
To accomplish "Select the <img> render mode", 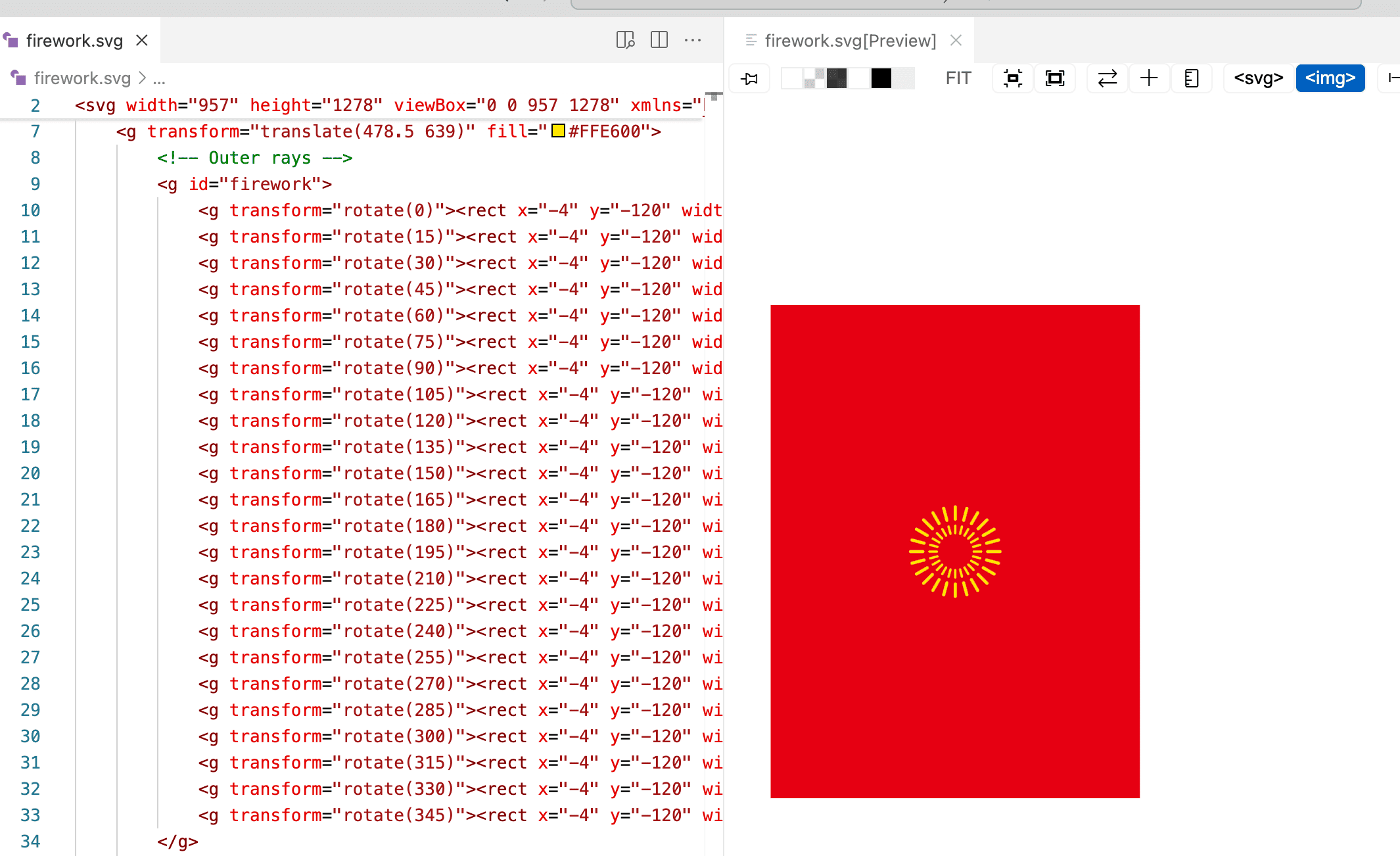I will (x=1330, y=78).
